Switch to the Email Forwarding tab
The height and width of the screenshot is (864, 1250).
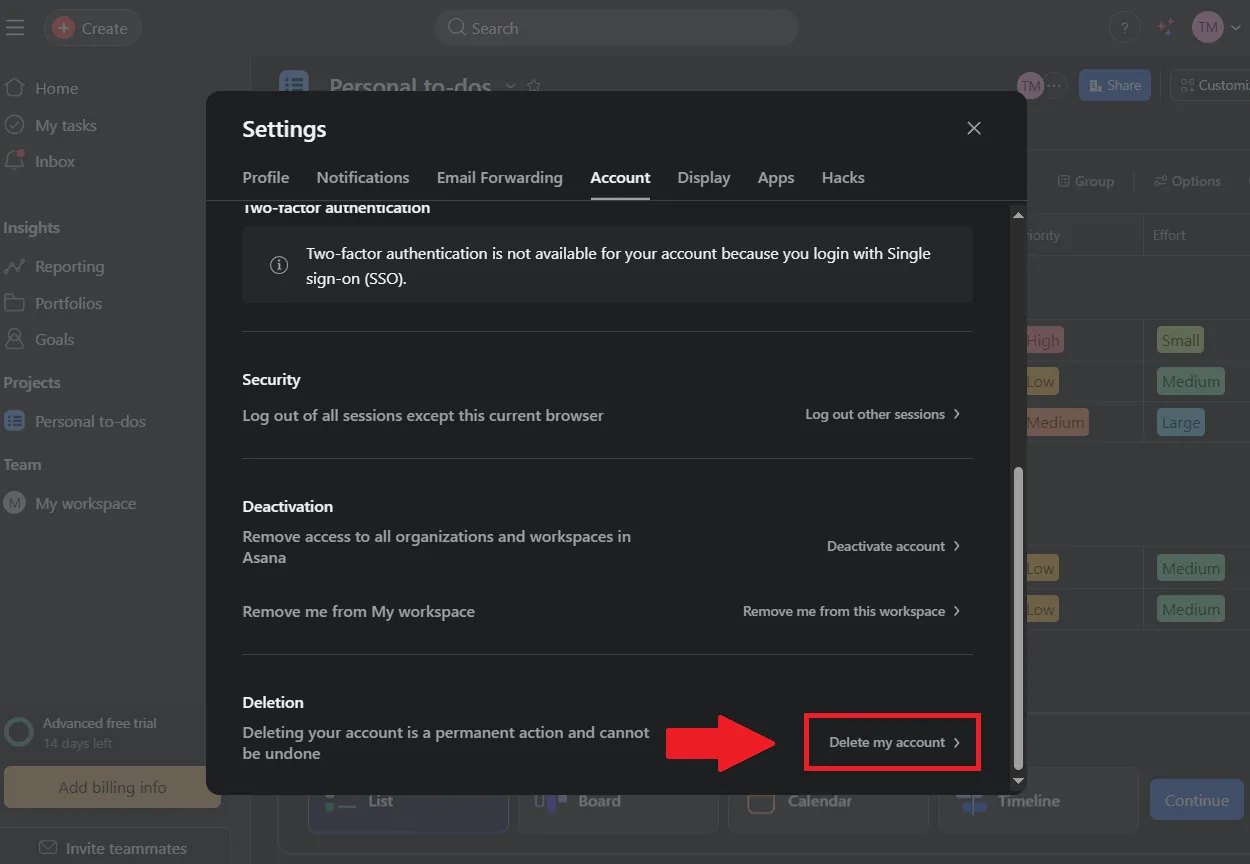(x=500, y=177)
